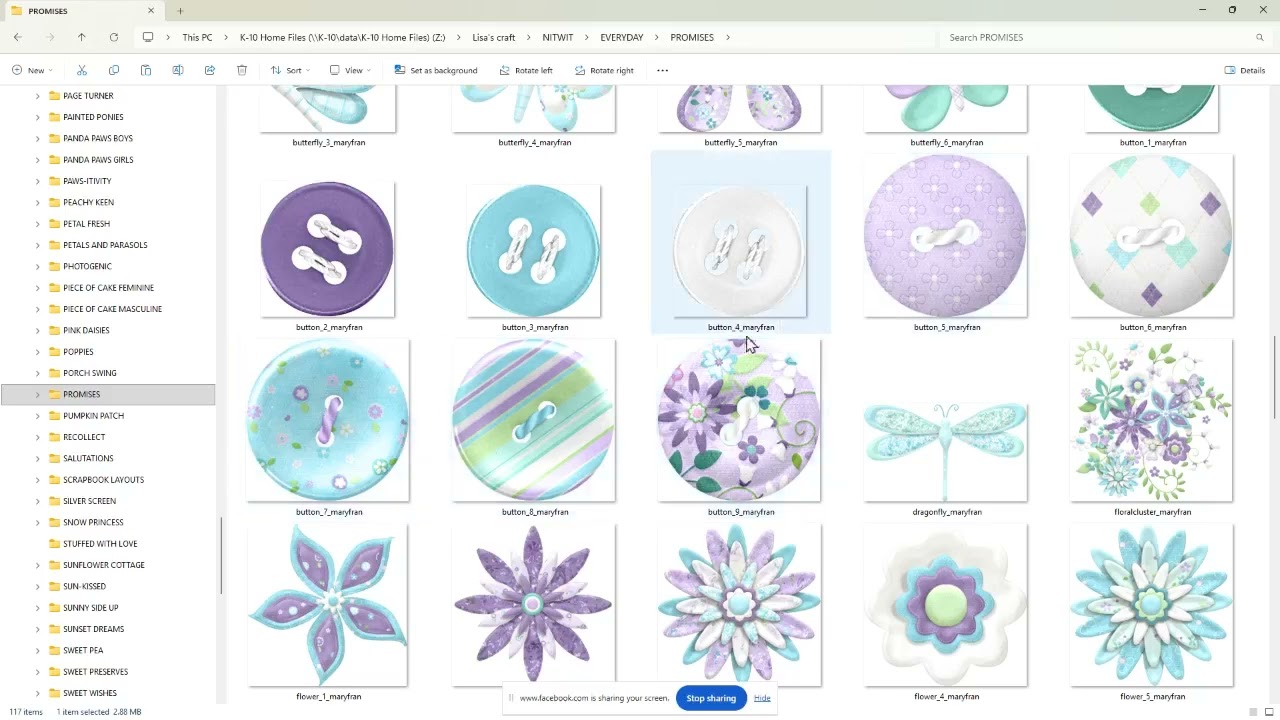The height and width of the screenshot is (720, 1280).
Task: Click the Hide link in sharing bar
Action: pos(762,698)
